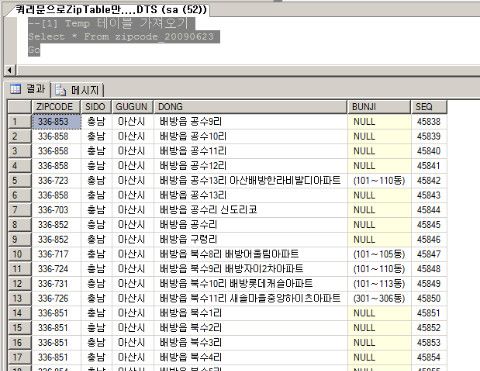This screenshot has height=371, width=480.
Task: Click ZIPCODE cell 336-731
Action: pyautogui.click(x=56, y=284)
